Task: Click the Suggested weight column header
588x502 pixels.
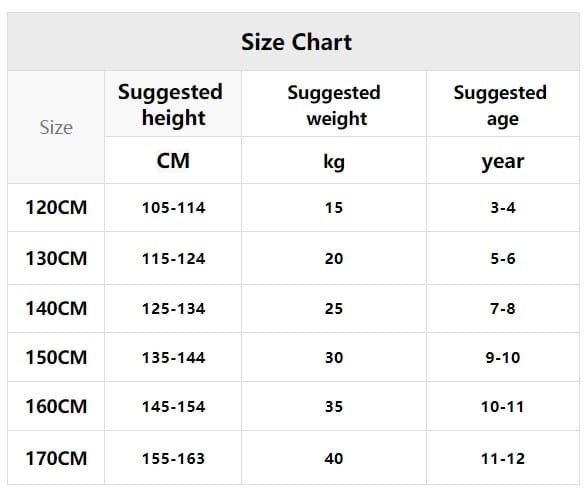Action: tap(334, 104)
